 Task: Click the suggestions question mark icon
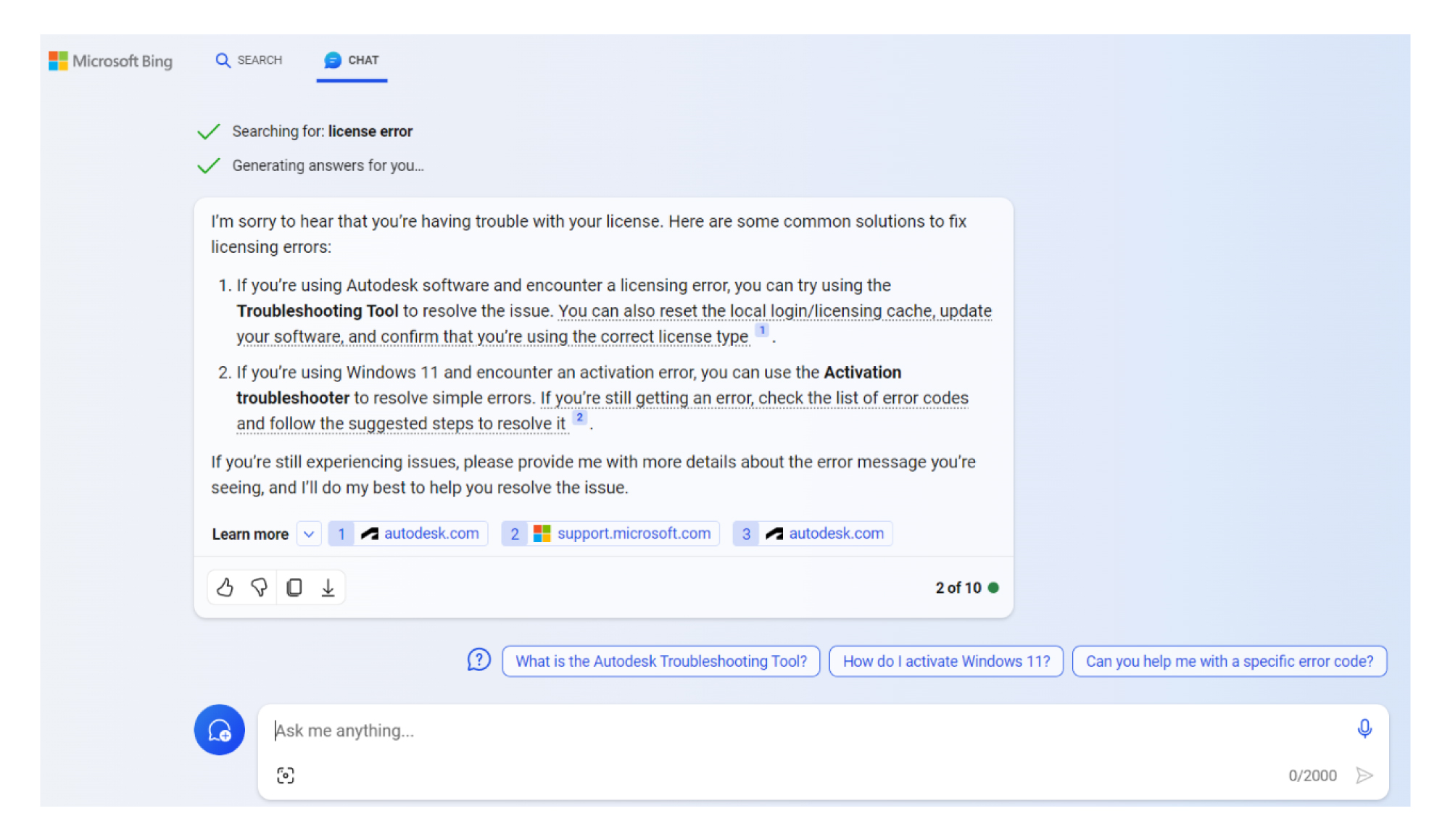coord(478,660)
